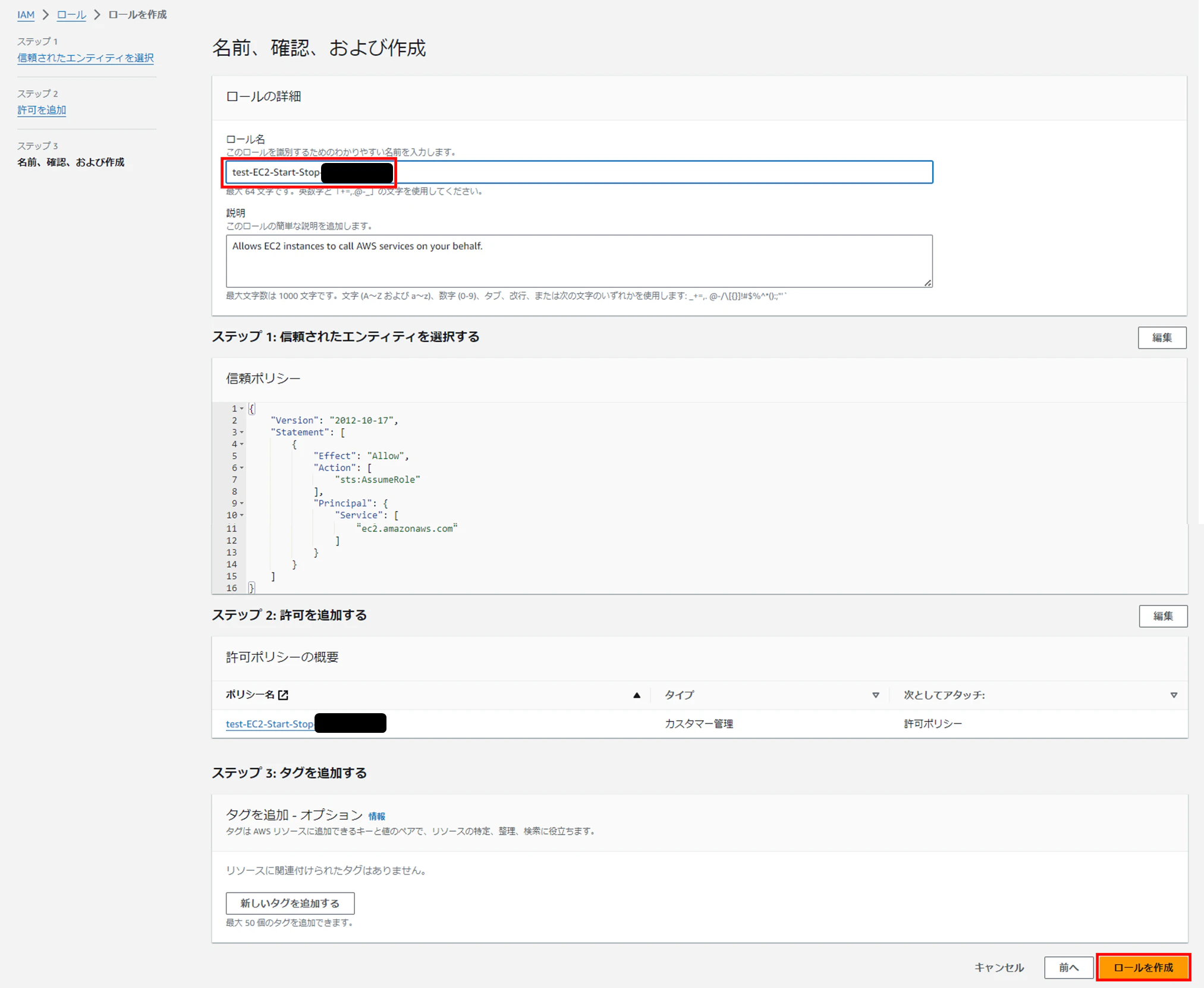Go to step 1 信頼されたエンティティを選択
The height and width of the screenshot is (988, 1204).
tap(85, 58)
